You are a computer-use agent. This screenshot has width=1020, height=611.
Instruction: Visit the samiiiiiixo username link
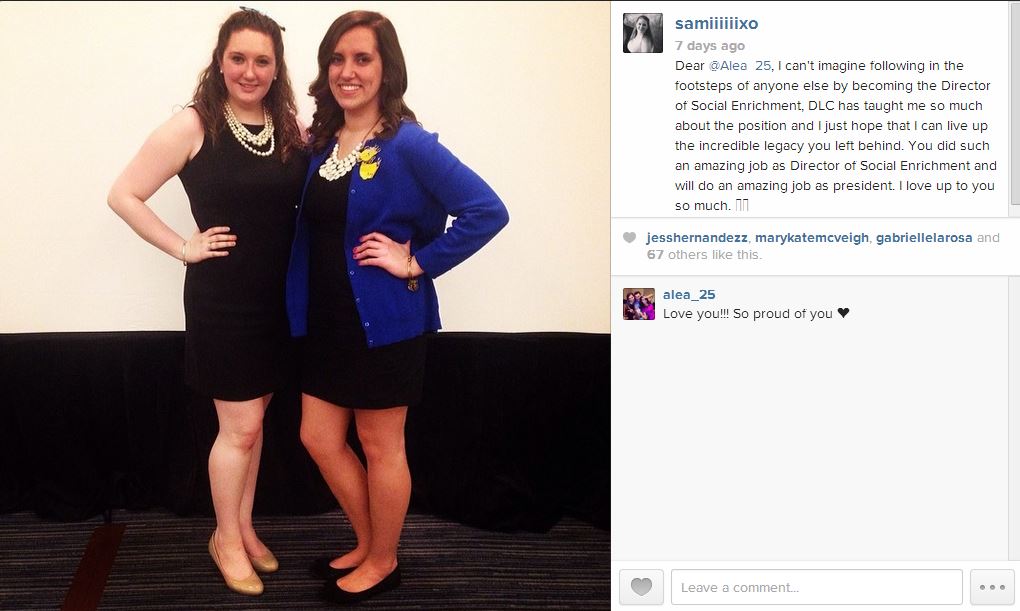[x=716, y=23]
